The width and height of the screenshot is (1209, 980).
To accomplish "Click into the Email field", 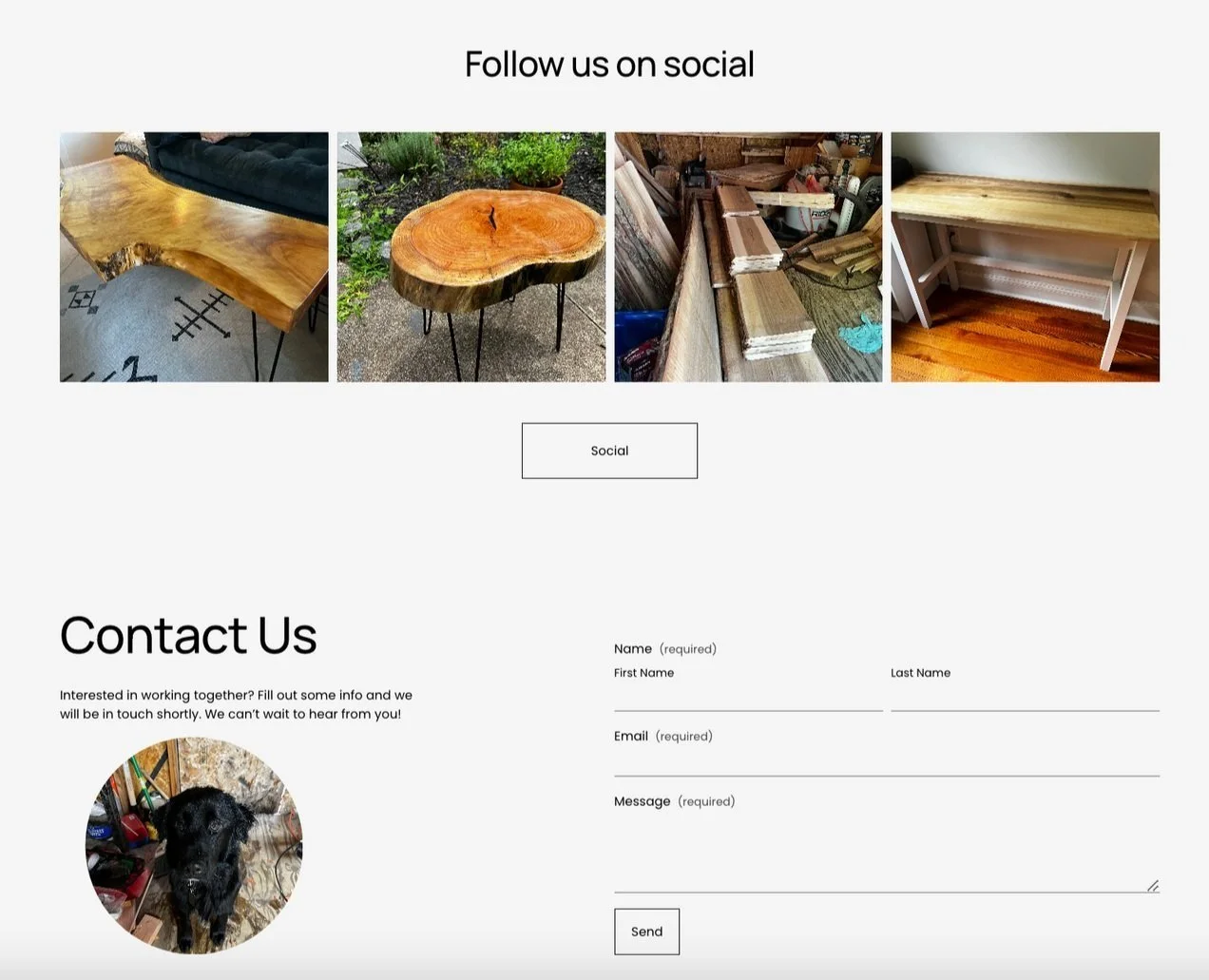I will click(887, 762).
